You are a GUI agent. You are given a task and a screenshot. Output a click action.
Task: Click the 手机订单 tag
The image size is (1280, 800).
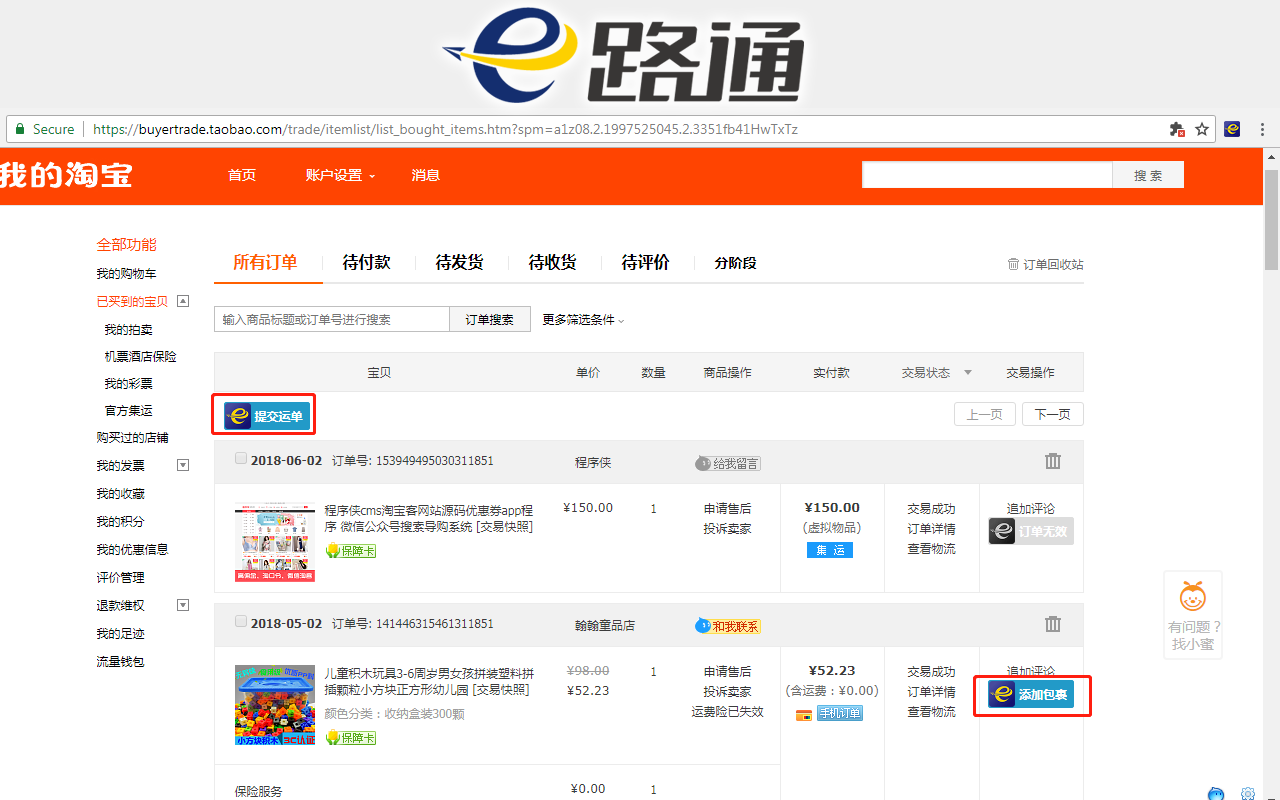coord(840,713)
